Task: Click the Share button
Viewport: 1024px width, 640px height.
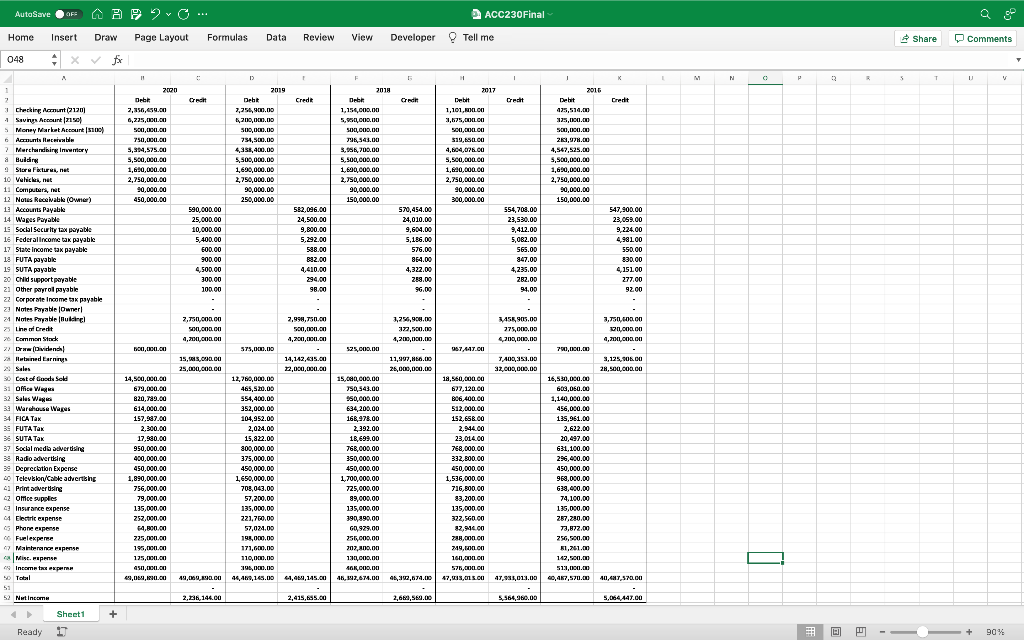Action: (x=917, y=36)
